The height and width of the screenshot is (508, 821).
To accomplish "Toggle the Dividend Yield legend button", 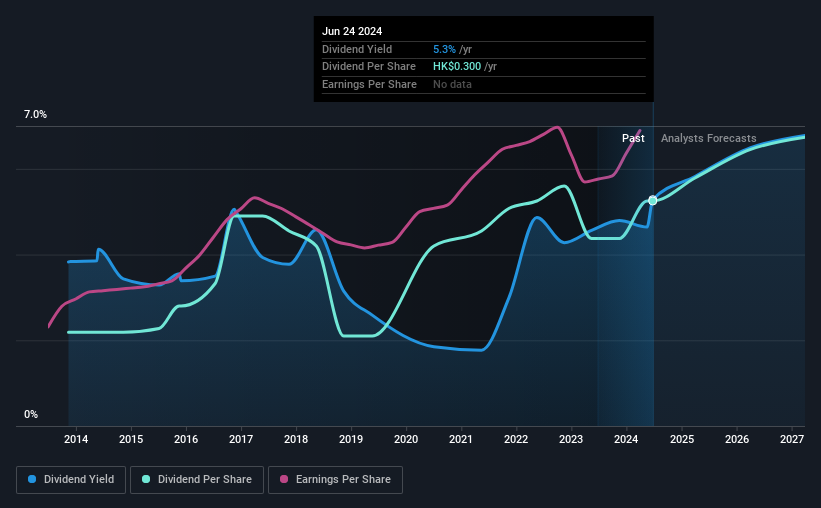I will pos(71,480).
